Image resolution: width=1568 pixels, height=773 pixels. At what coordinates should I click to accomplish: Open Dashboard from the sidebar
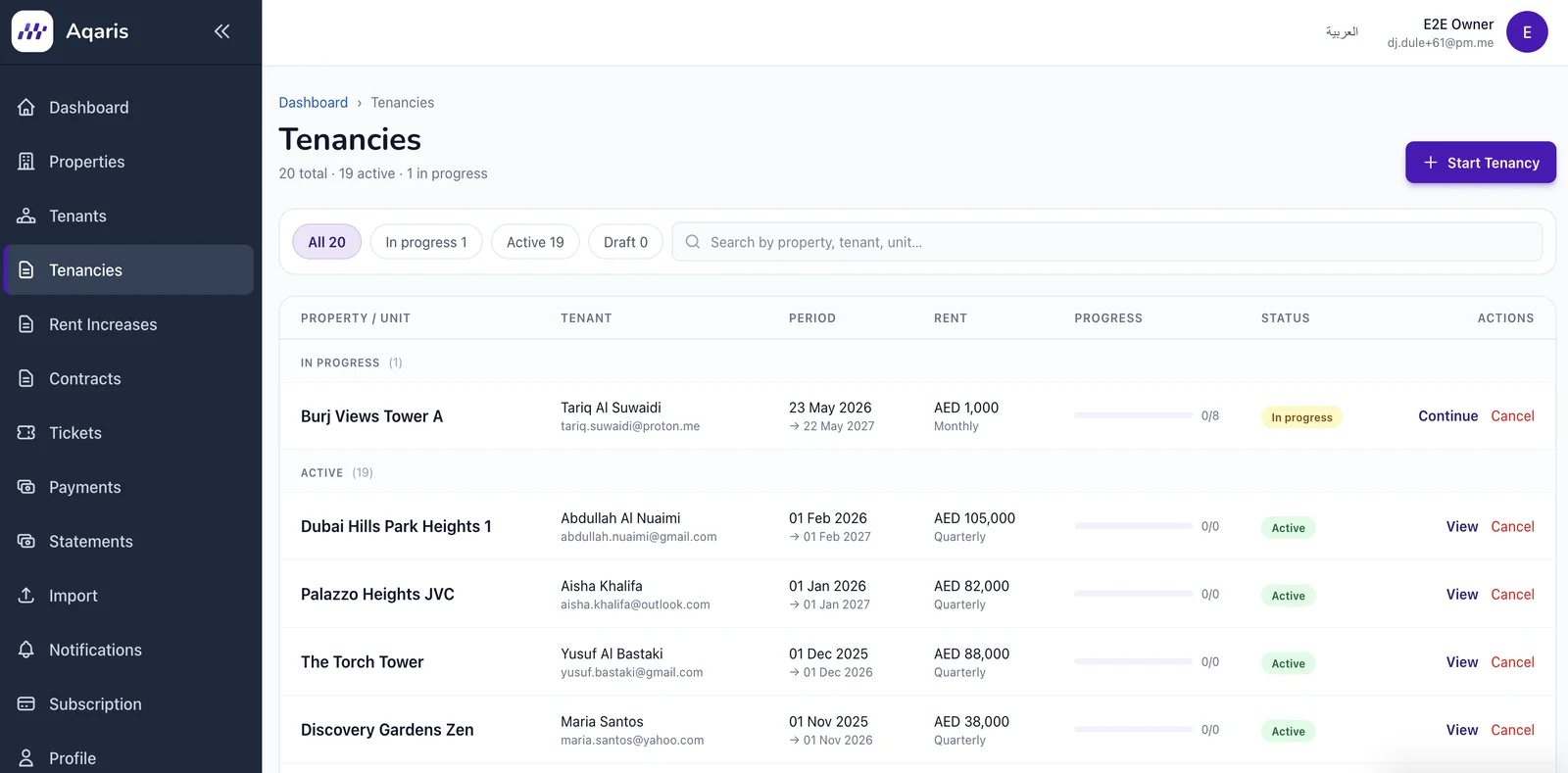point(128,108)
